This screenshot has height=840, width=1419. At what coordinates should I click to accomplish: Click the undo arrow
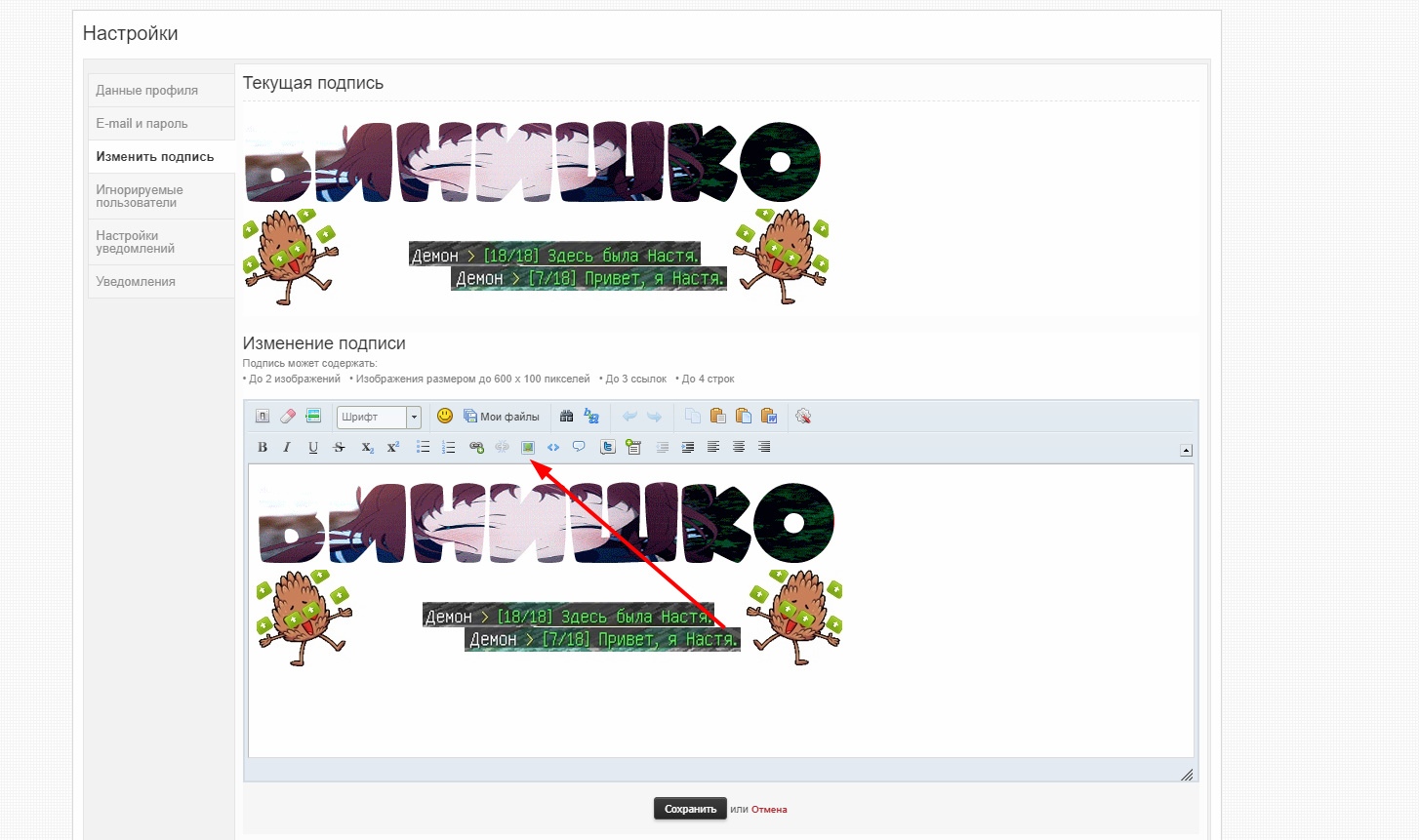click(x=629, y=417)
